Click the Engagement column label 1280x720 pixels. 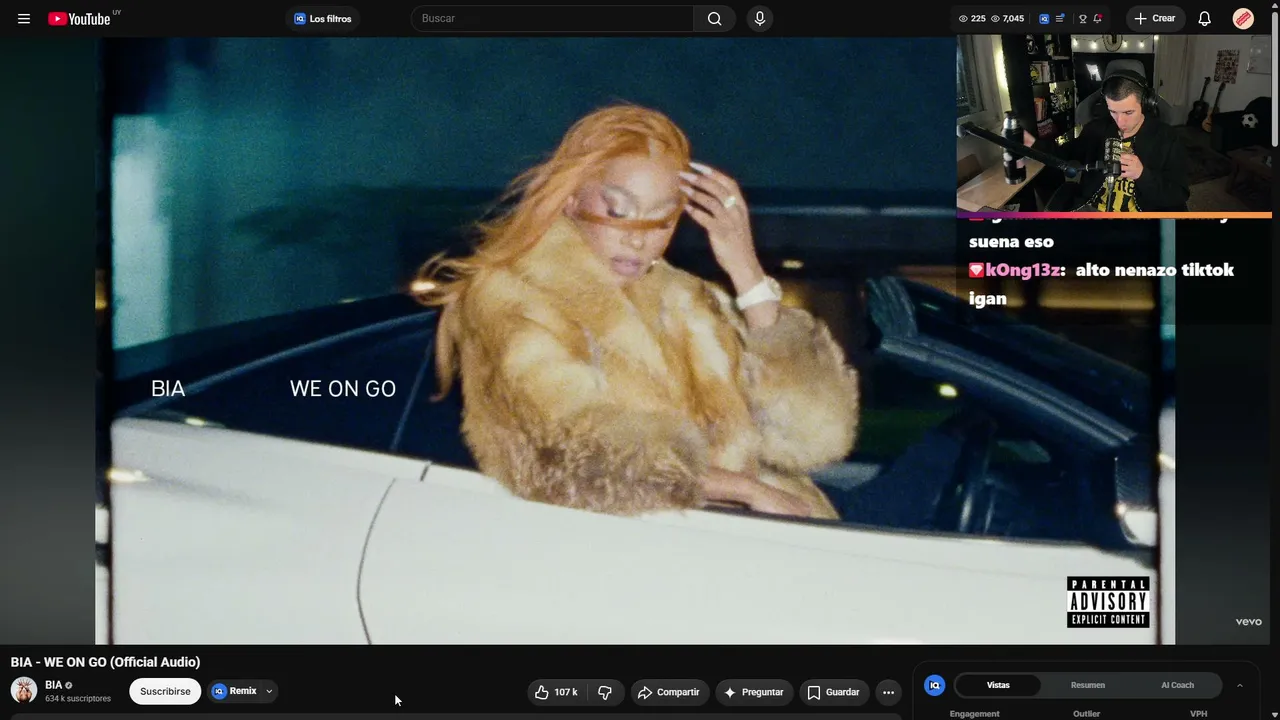(x=975, y=714)
